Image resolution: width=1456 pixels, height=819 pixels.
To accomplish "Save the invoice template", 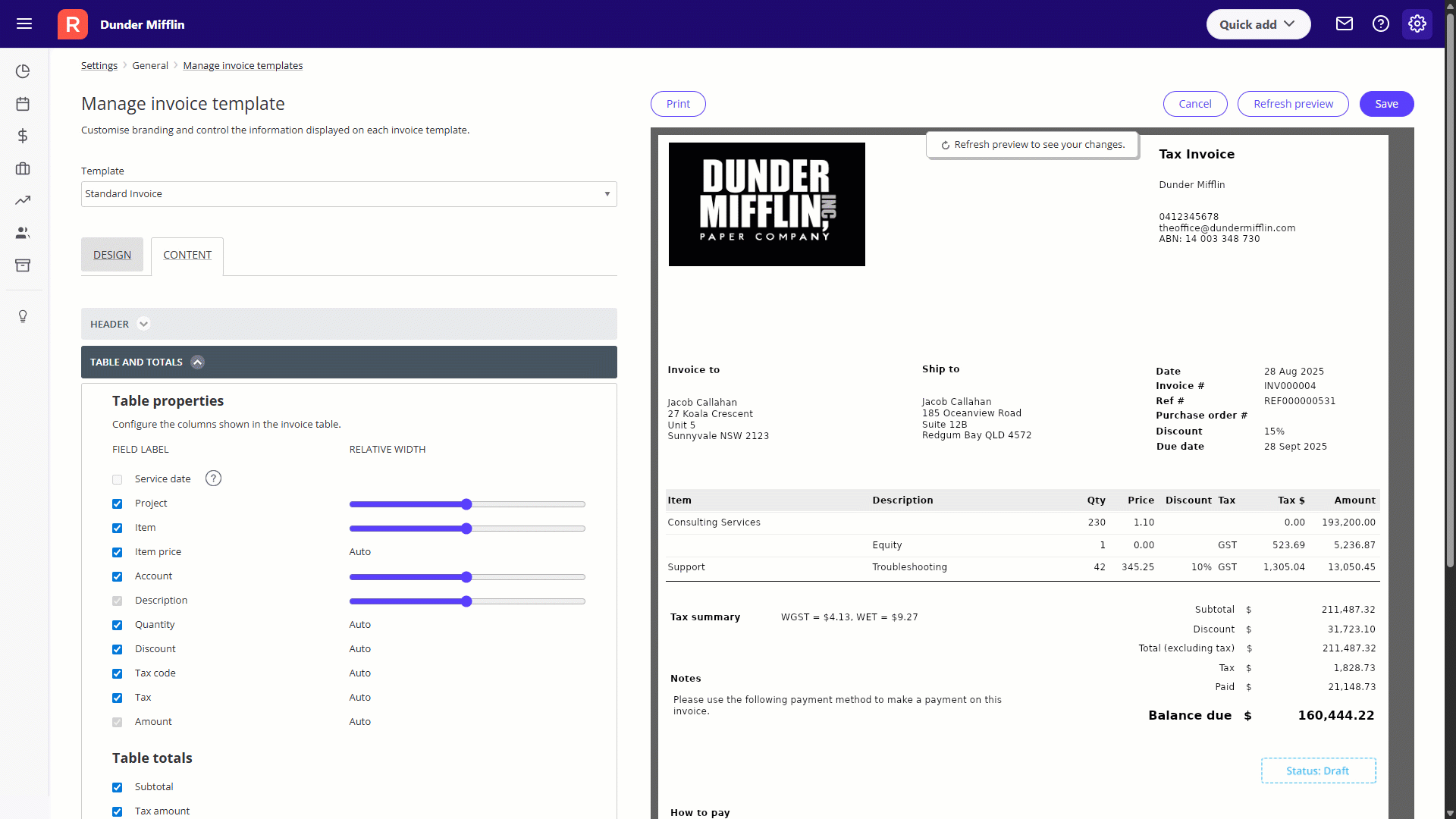I will (1386, 104).
